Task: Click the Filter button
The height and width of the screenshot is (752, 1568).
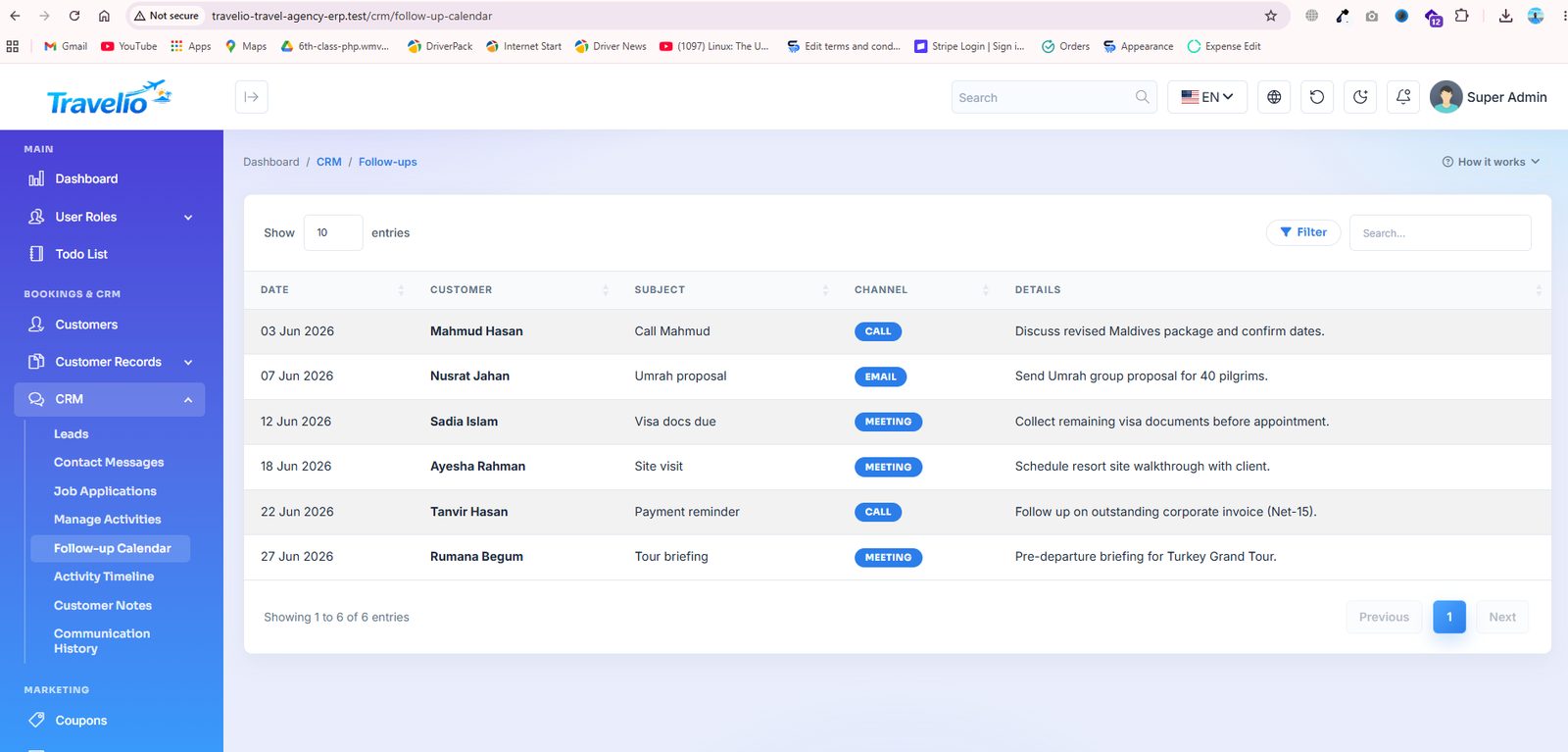Action: click(x=1303, y=232)
